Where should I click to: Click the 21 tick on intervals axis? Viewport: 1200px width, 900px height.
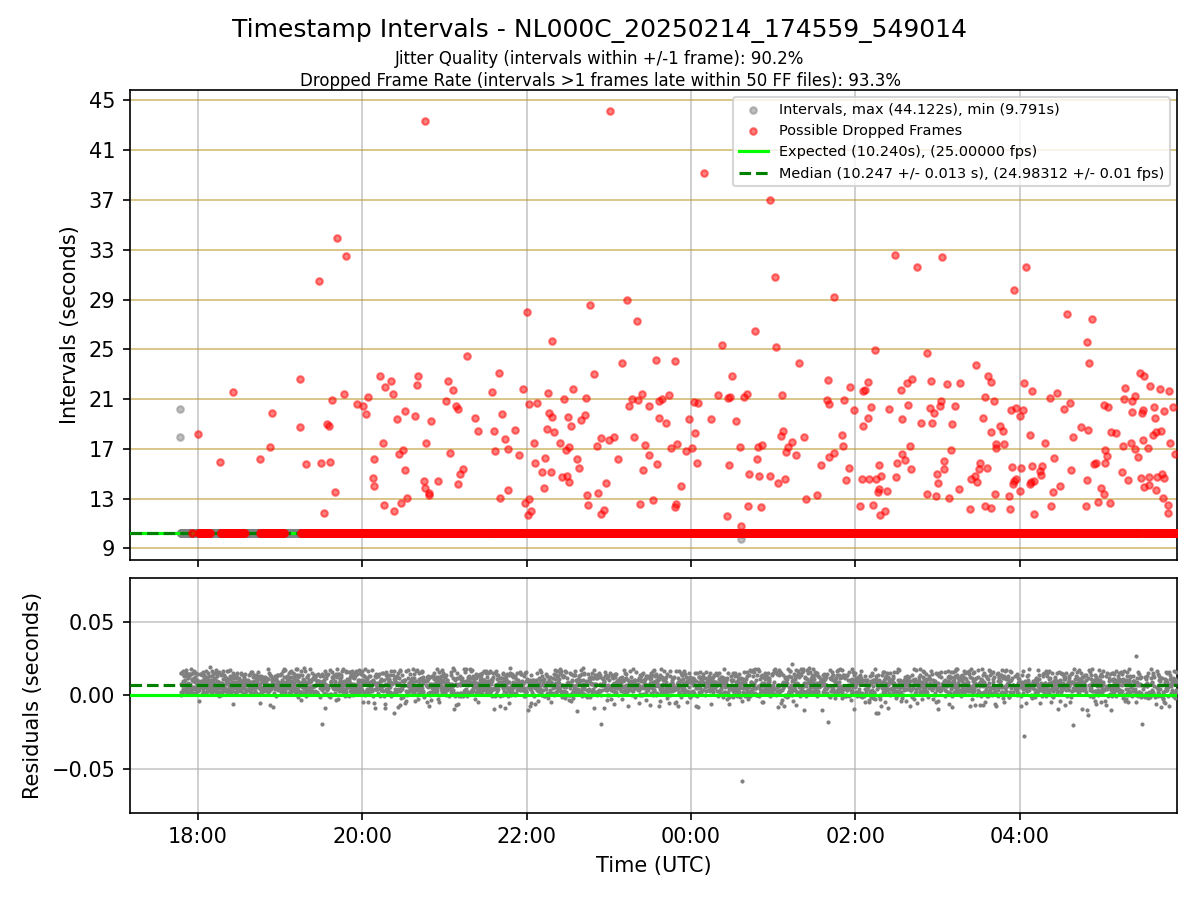104,399
